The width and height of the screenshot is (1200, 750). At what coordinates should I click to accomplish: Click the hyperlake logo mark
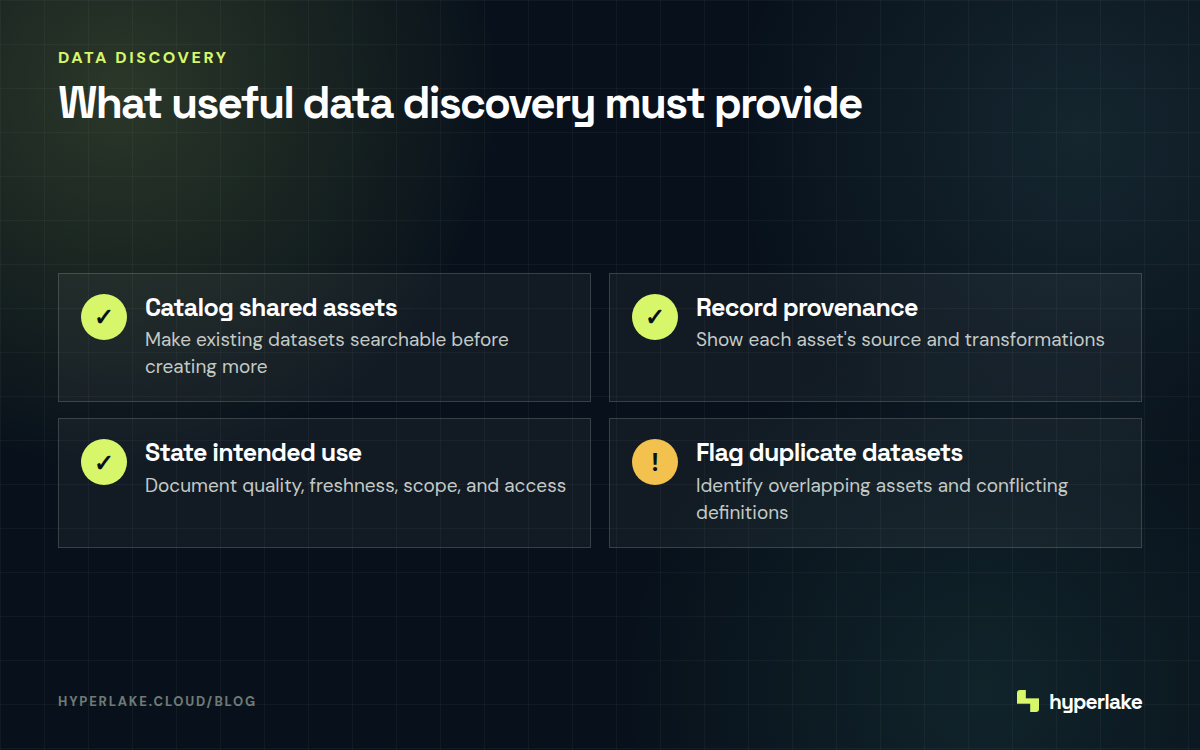point(1027,701)
